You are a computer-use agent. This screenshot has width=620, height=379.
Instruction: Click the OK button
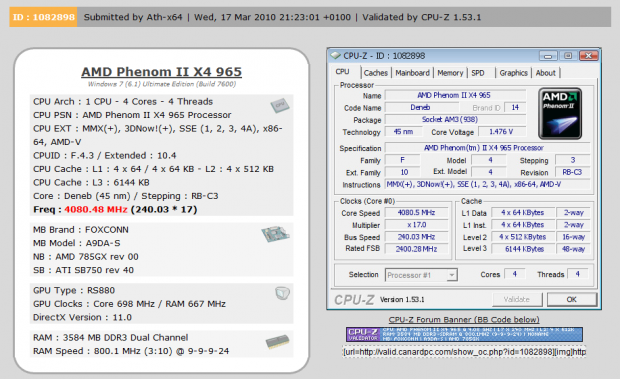(x=571, y=300)
